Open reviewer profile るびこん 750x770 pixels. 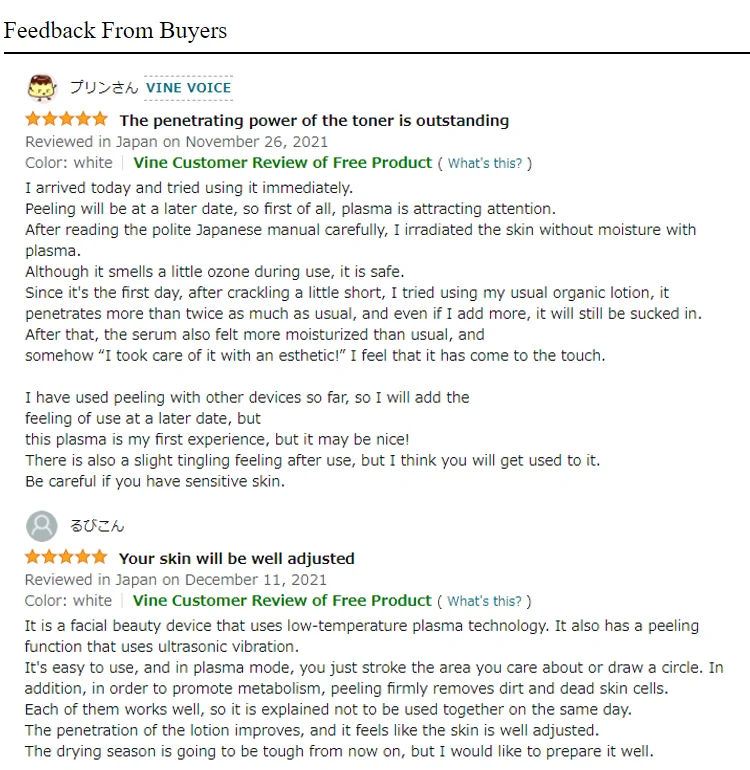click(97, 526)
